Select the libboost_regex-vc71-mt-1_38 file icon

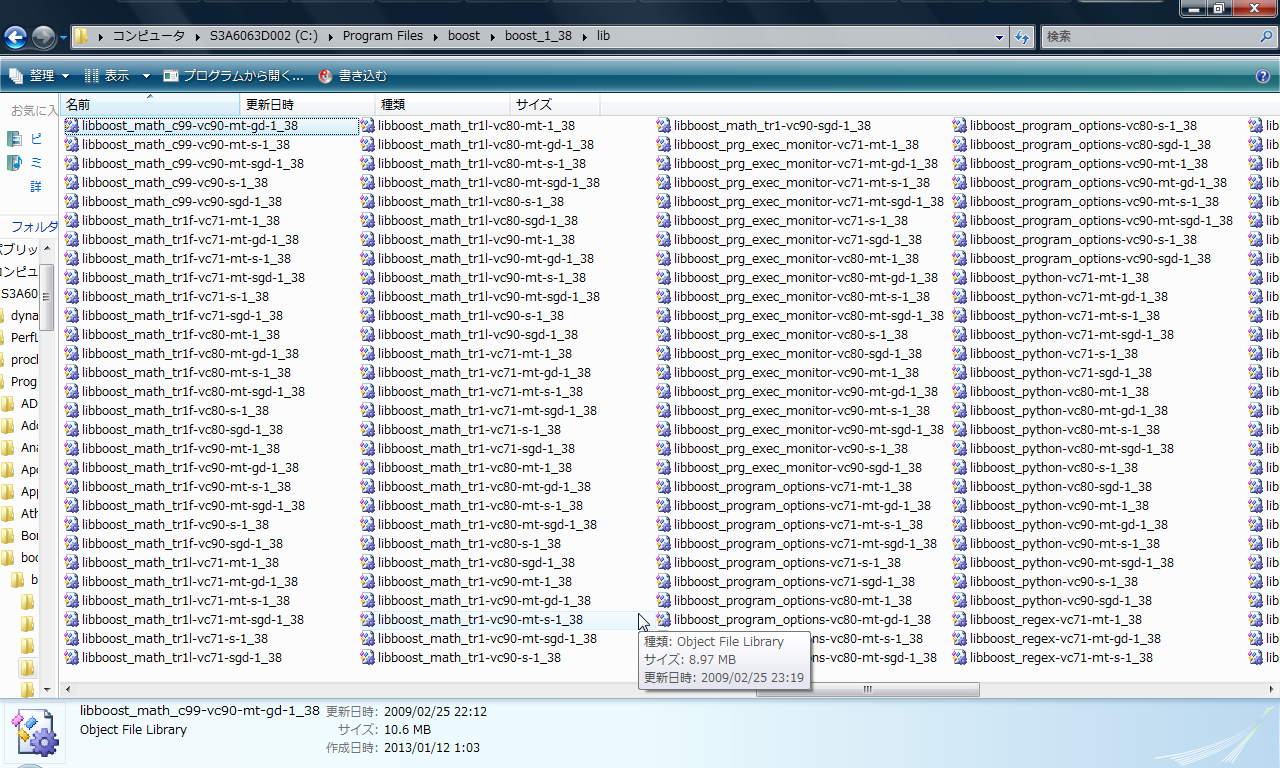[960, 620]
